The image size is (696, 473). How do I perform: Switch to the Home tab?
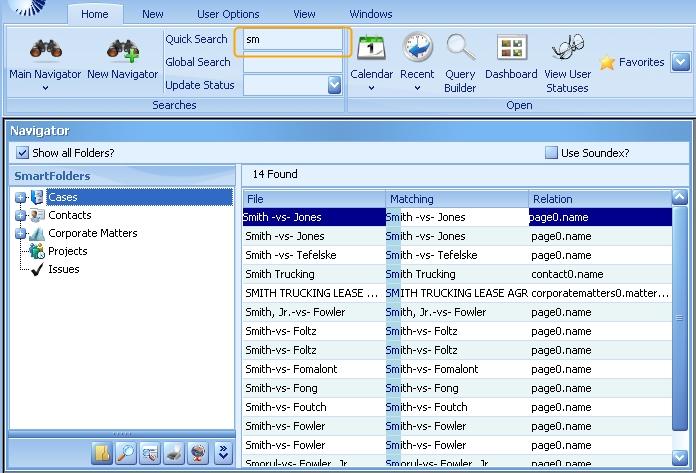95,14
